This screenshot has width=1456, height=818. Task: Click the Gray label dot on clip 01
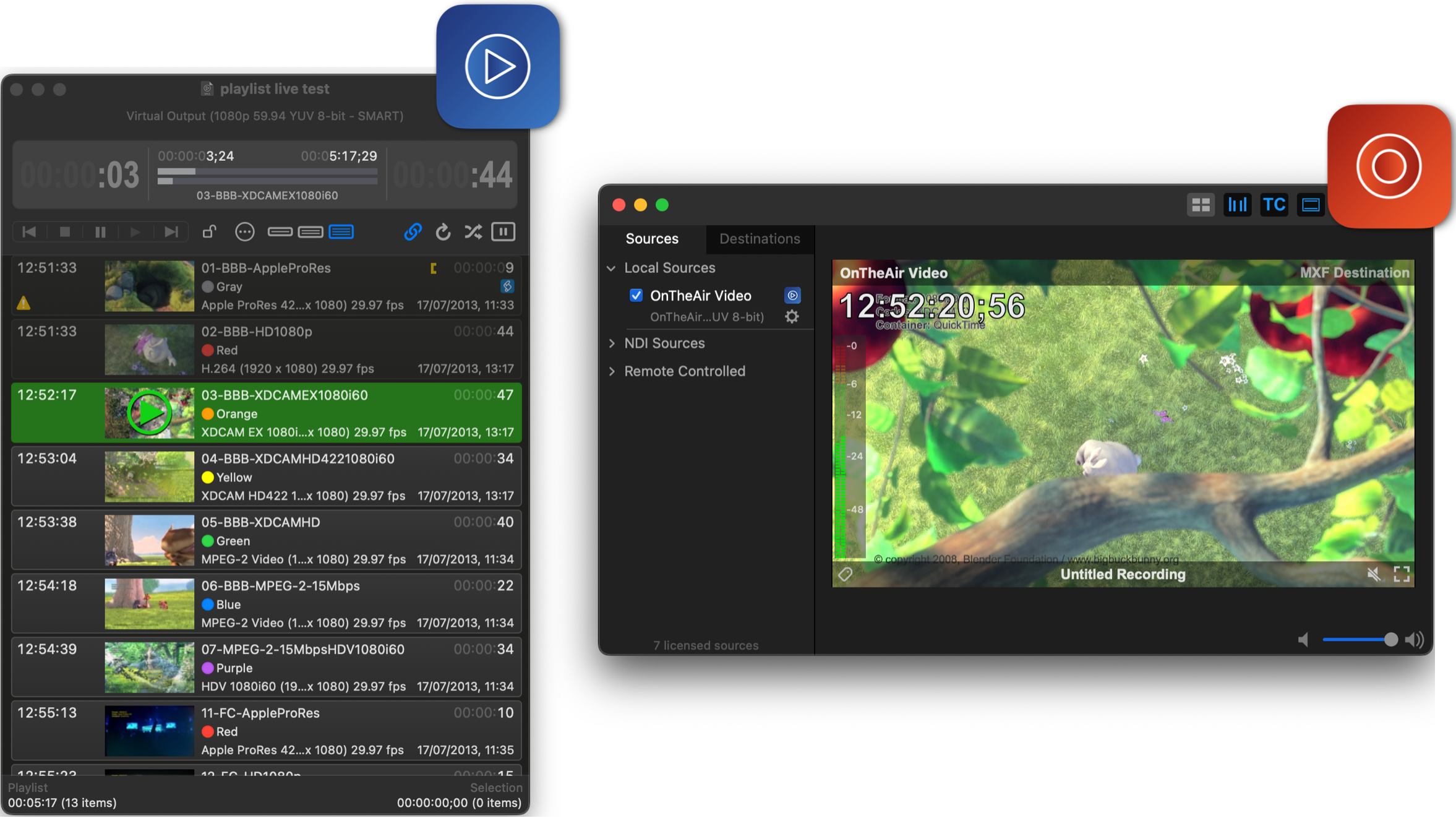click(x=208, y=286)
